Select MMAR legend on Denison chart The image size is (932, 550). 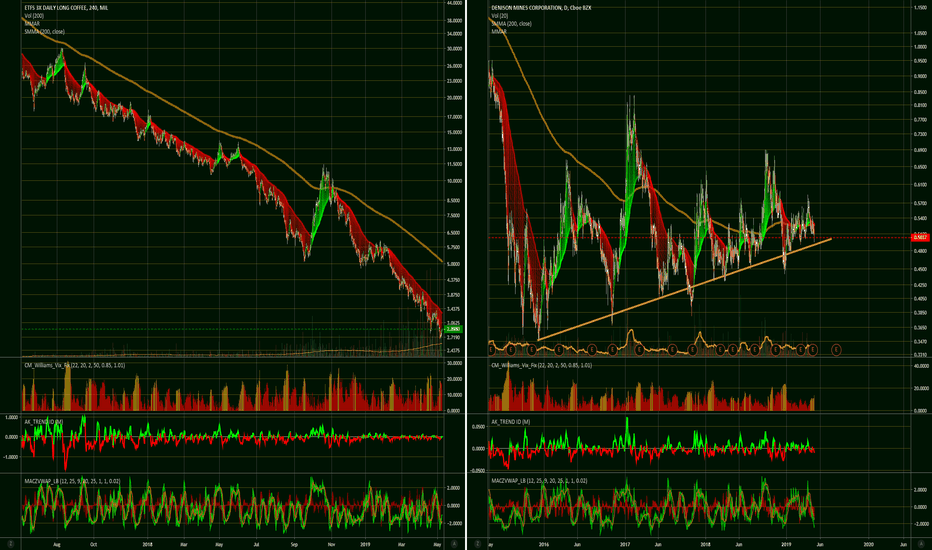click(499, 32)
